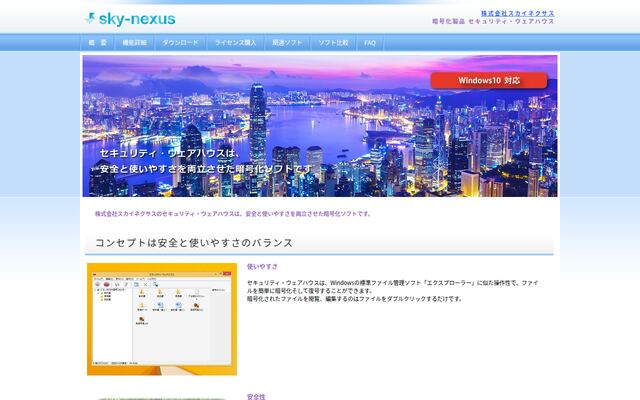Click the コンセプトは安全と使いやすさのバランス heading
640x400 pixels.
[194, 243]
